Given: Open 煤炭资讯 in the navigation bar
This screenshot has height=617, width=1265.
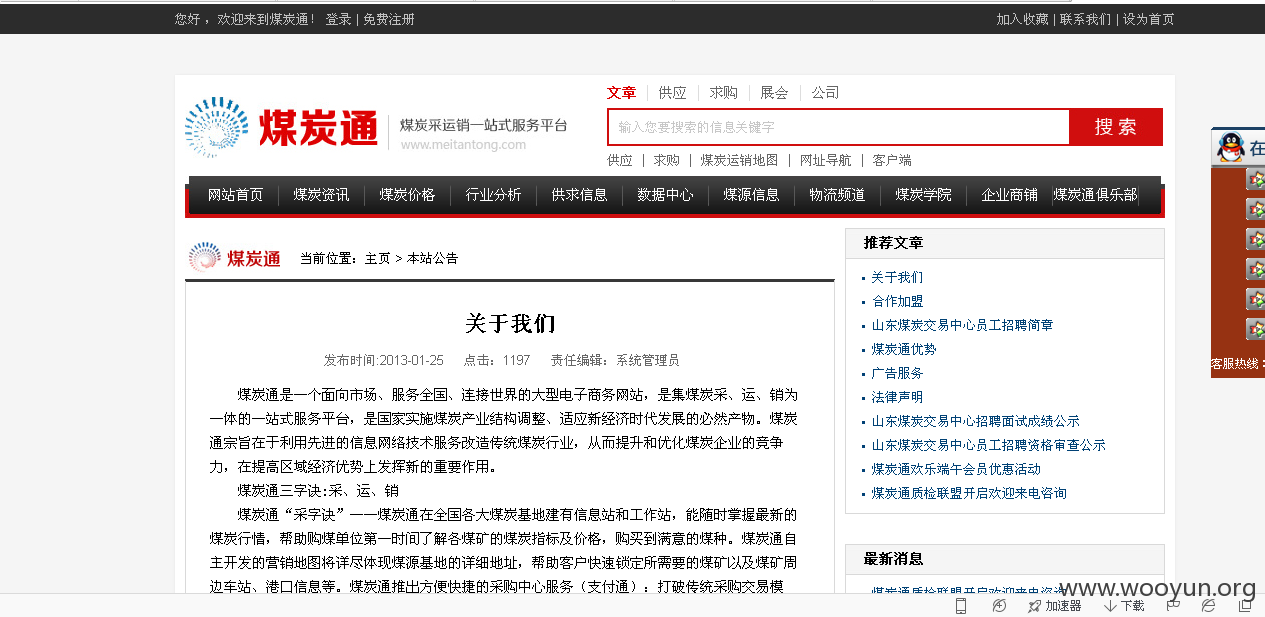Looking at the screenshot, I should 321,195.
